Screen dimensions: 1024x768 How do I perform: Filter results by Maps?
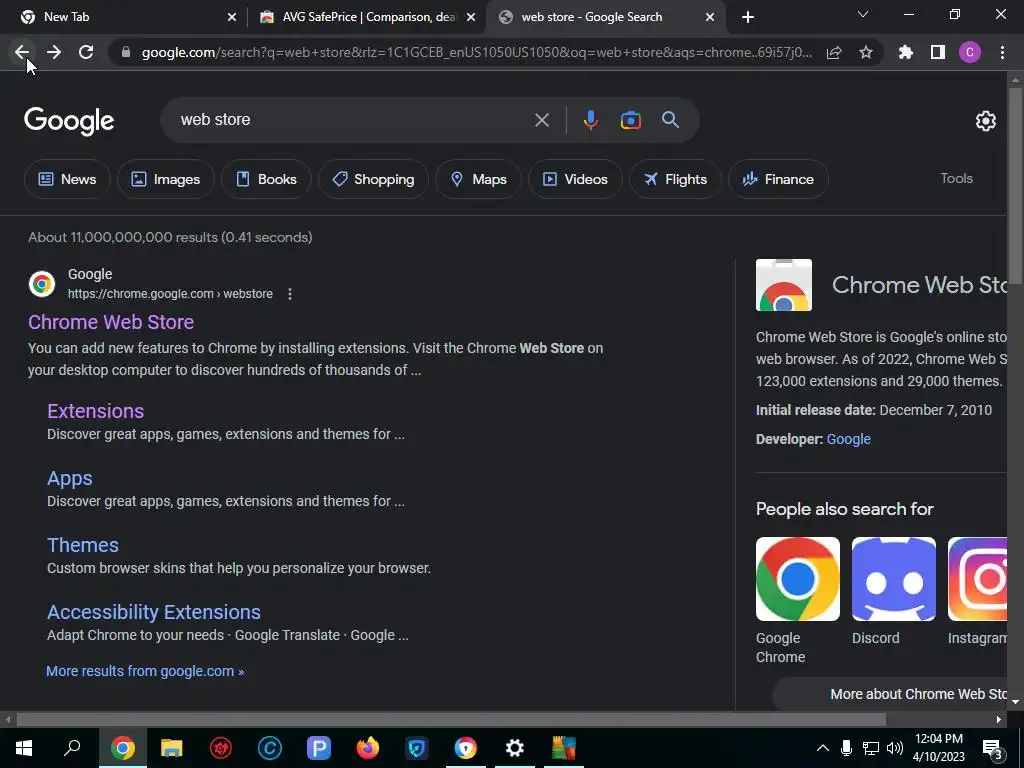pyautogui.click(x=478, y=179)
